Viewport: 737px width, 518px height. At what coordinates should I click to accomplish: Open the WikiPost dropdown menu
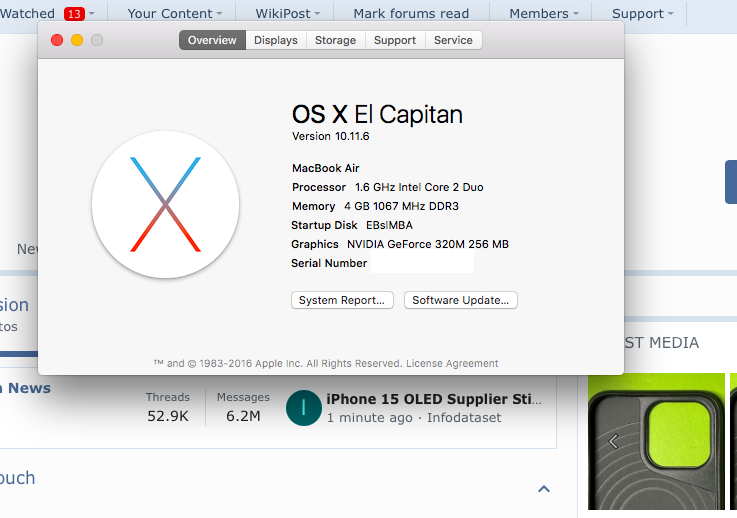288,14
